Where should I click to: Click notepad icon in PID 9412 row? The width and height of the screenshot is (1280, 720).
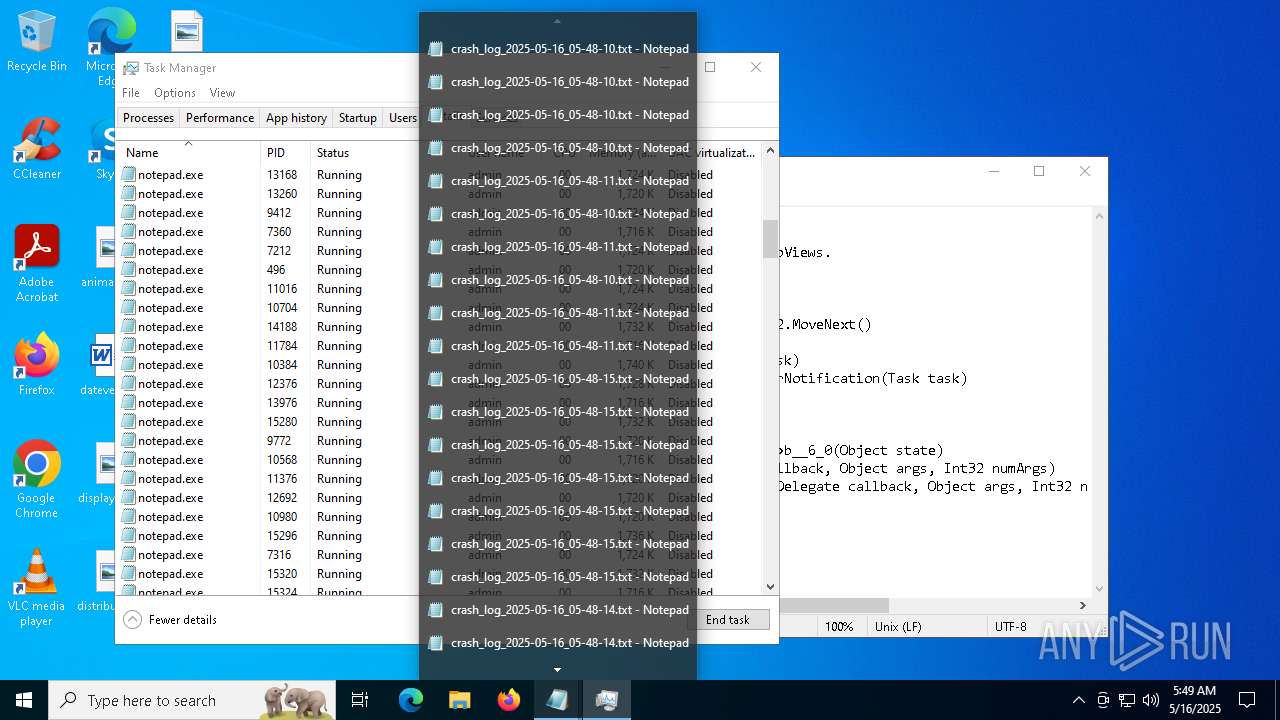point(128,212)
